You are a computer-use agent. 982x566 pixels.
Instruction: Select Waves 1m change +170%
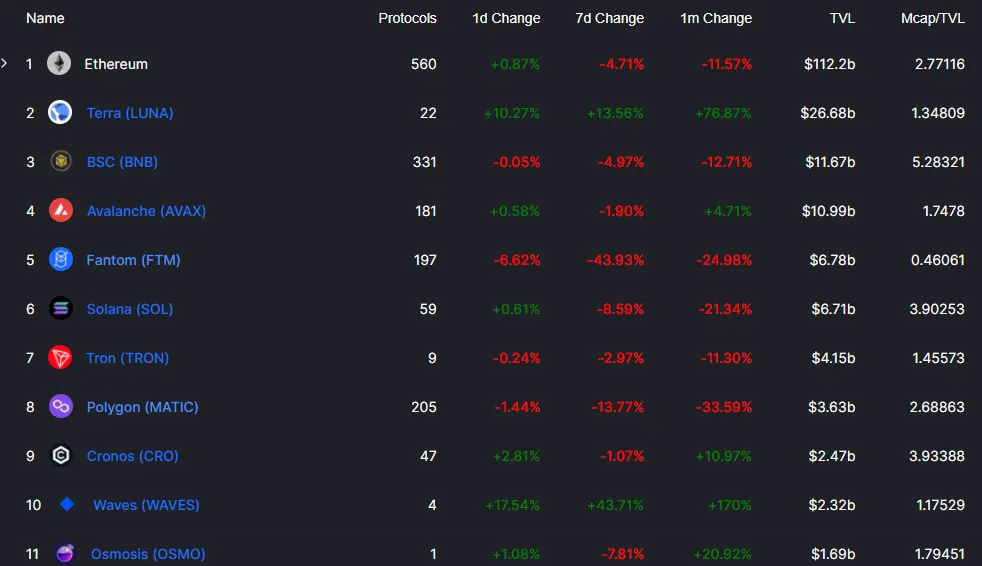pyautogui.click(x=730, y=505)
